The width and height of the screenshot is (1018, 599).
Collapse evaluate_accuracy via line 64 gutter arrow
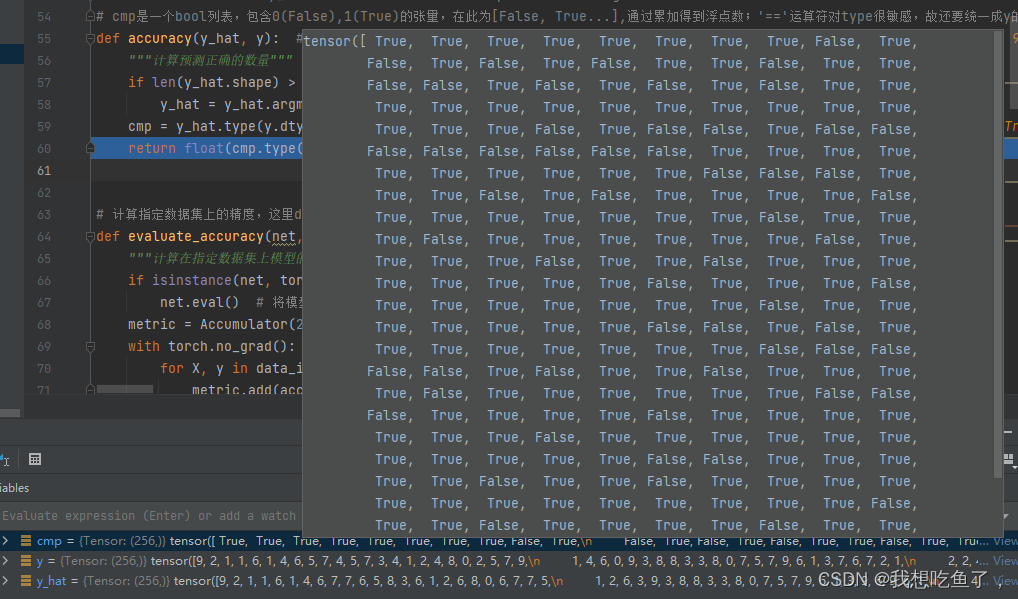point(89,236)
